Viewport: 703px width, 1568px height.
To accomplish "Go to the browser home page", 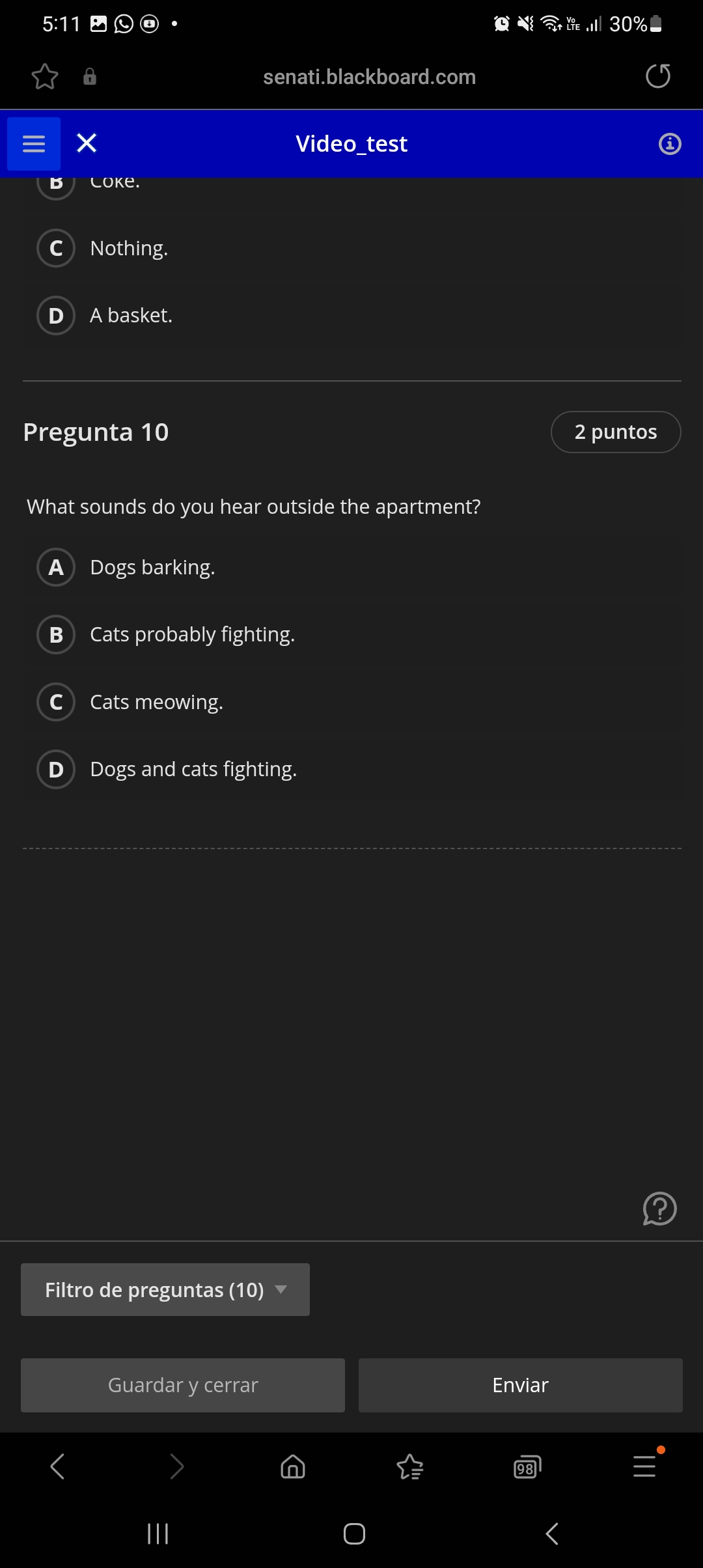I will (292, 1467).
